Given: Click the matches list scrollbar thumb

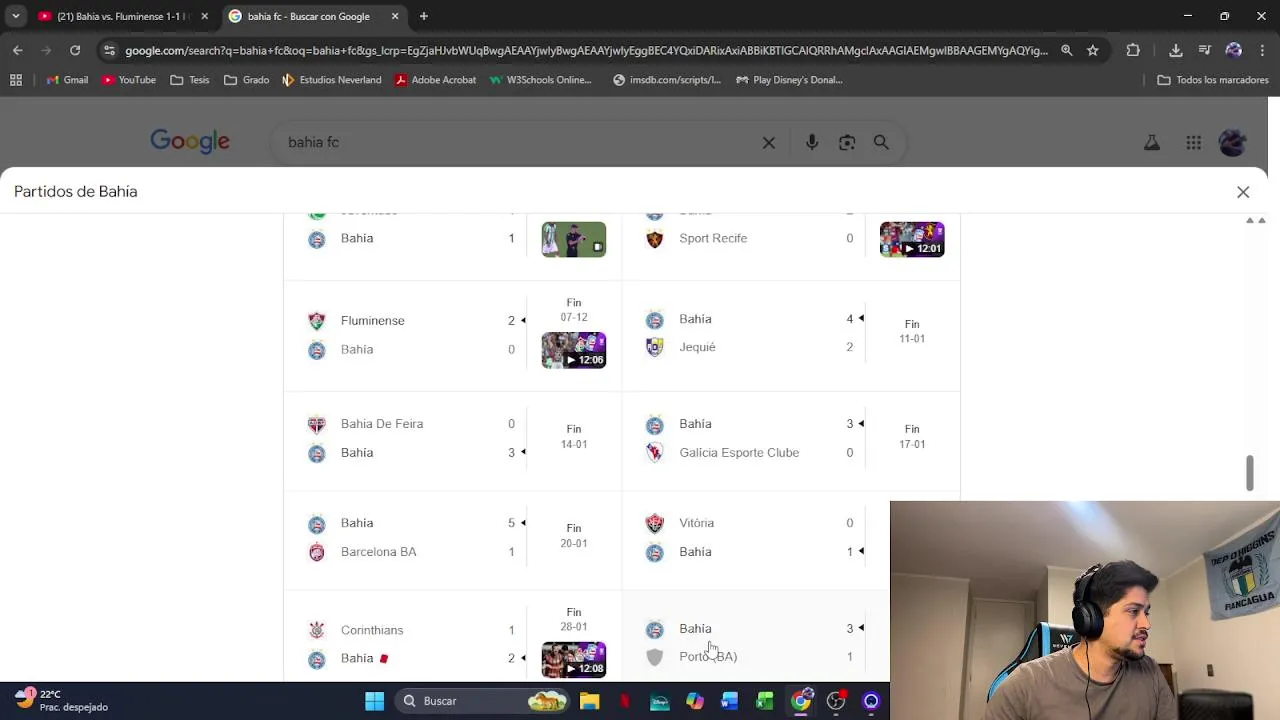Looking at the screenshot, I should point(1249,473).
